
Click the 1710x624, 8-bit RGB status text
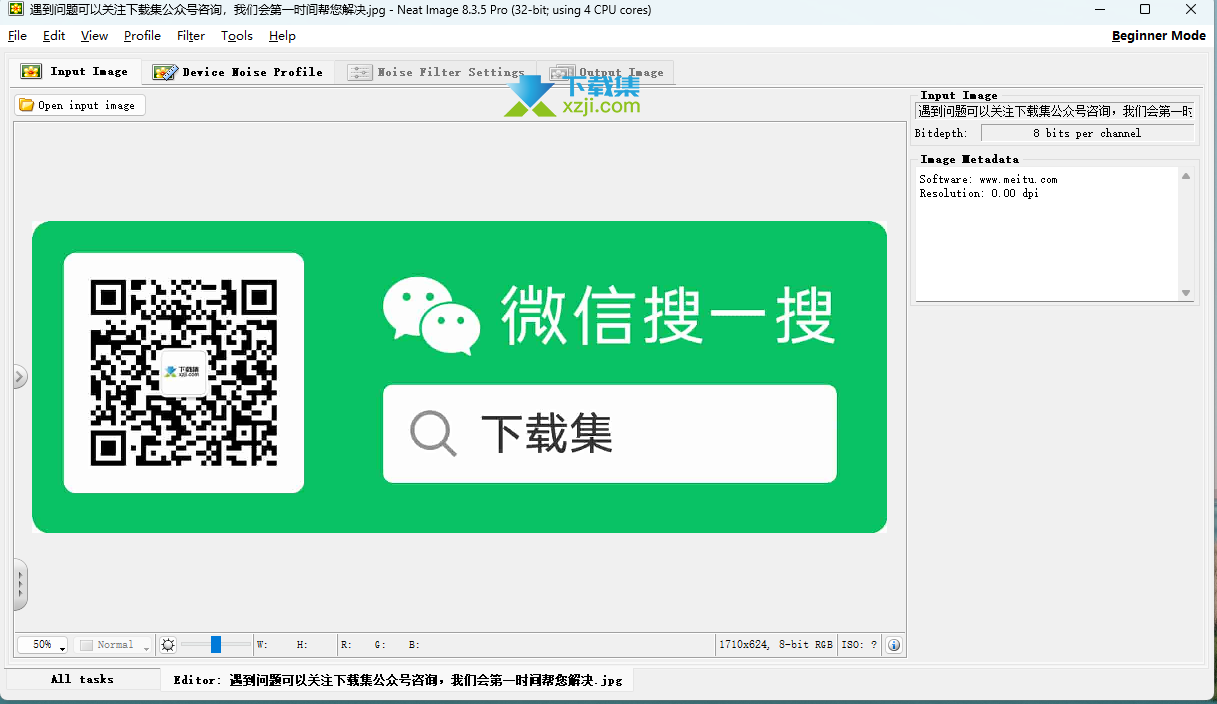(776, 645)
